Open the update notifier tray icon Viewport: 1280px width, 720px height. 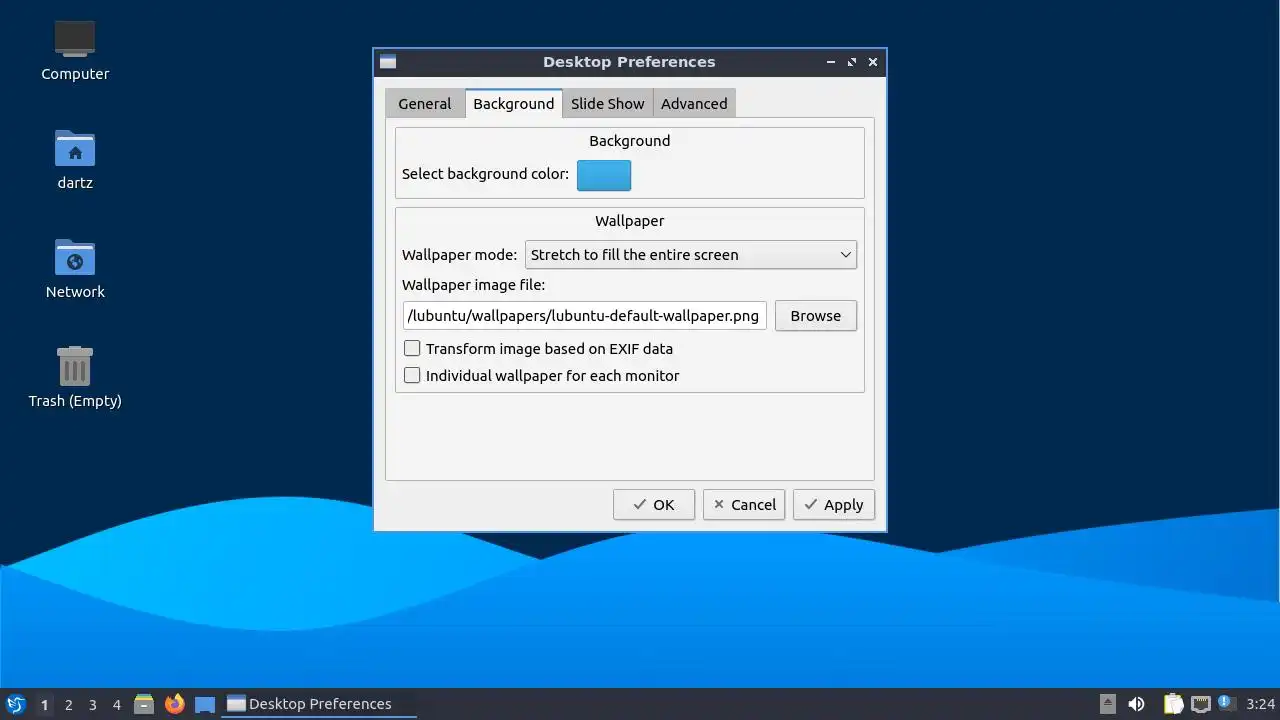[x=1226, y=703]
